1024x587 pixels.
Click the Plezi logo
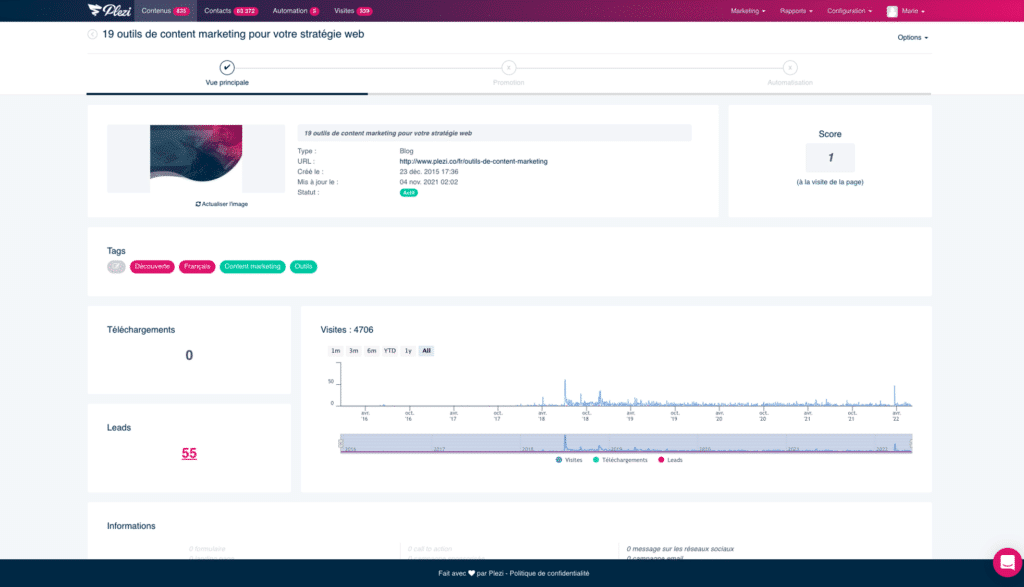click(x=109, y=10)
